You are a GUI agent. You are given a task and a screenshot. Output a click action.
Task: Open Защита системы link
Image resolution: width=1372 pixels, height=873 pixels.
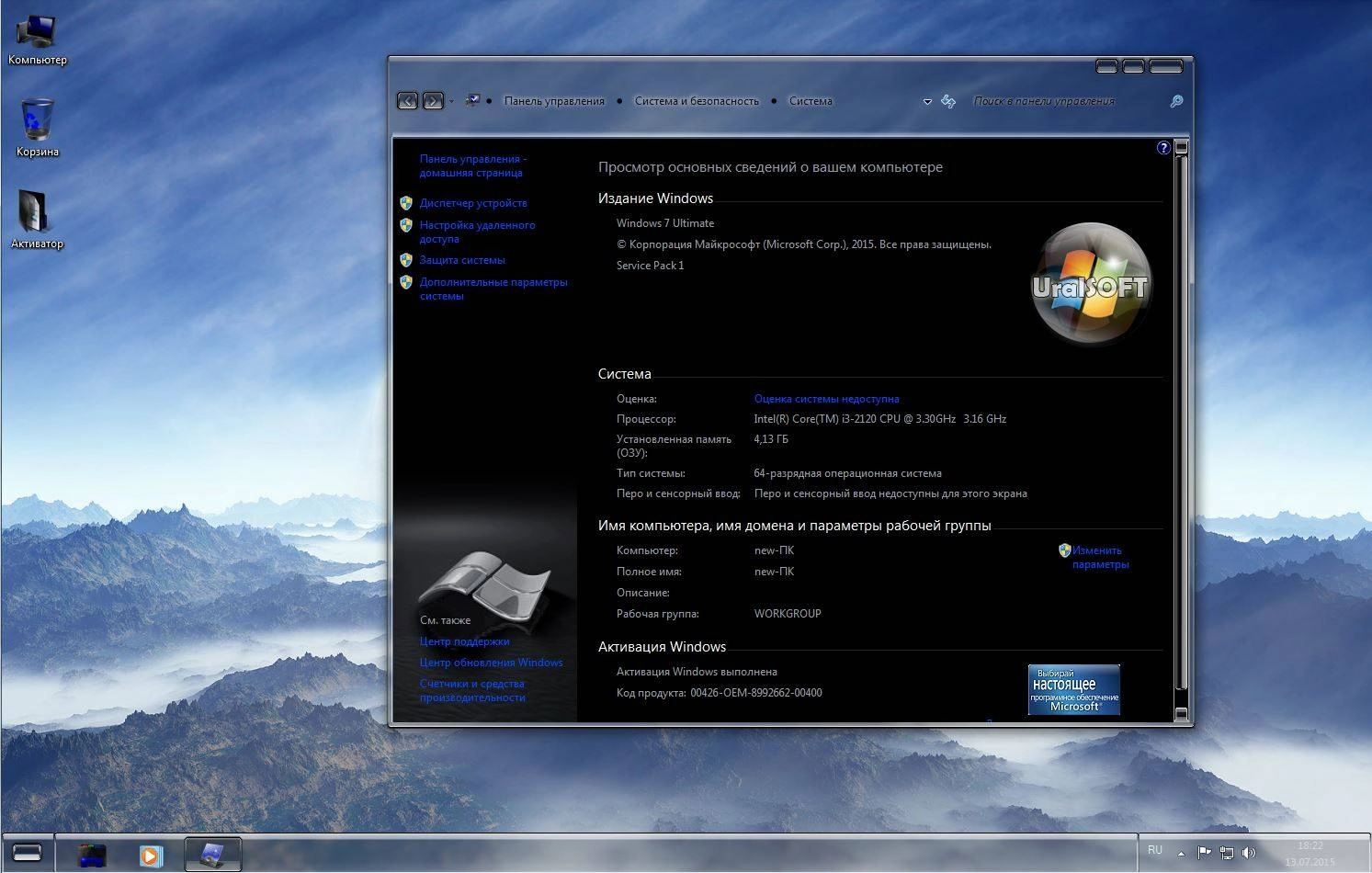click(462, 260)
